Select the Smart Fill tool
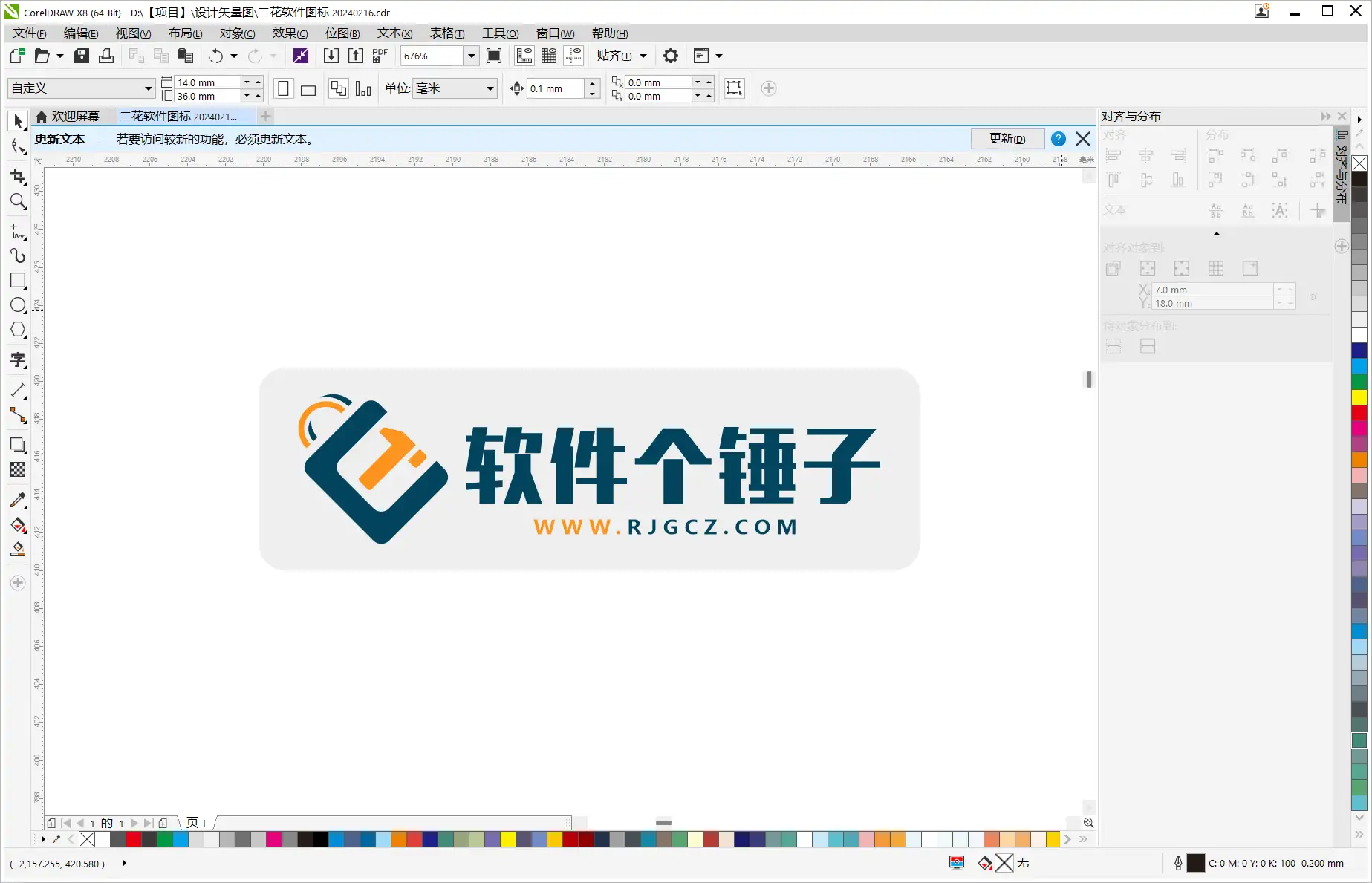Screen dimensions: 1372x883 (18, 550)
